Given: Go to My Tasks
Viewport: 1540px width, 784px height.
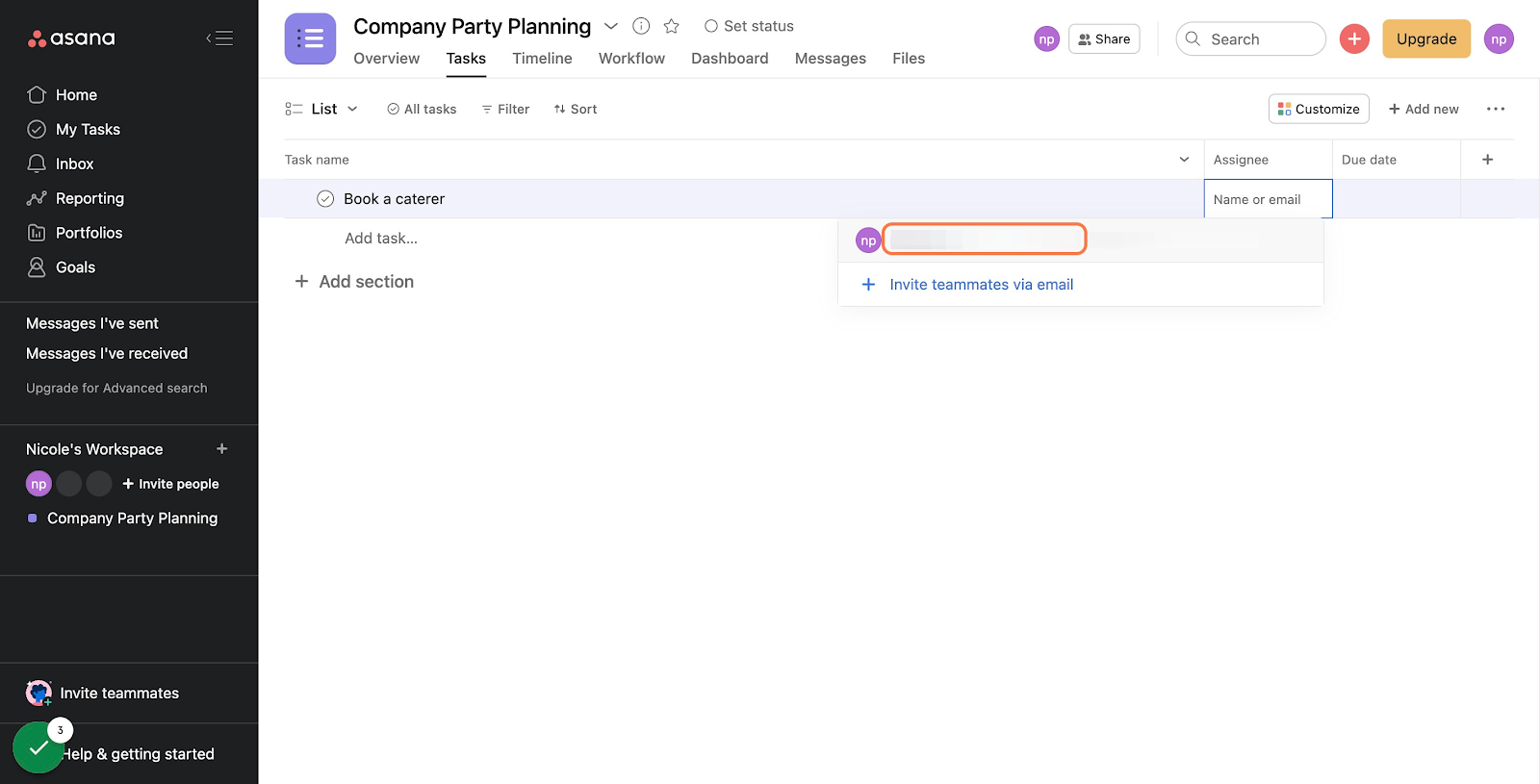Looking at the screenshot, I should tap(74, 129).
